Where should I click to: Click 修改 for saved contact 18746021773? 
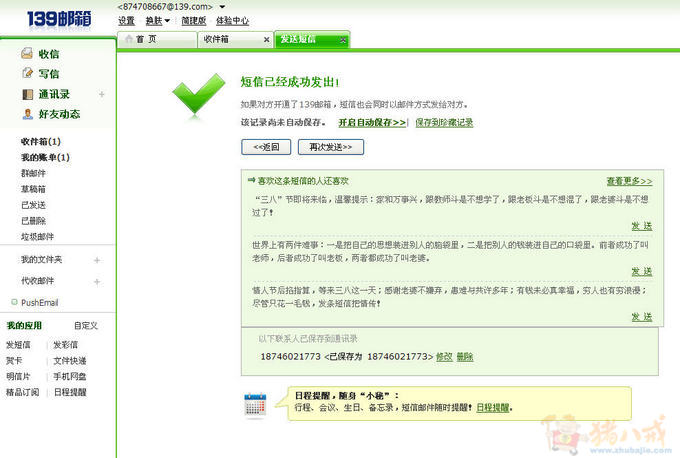[444, 357]
